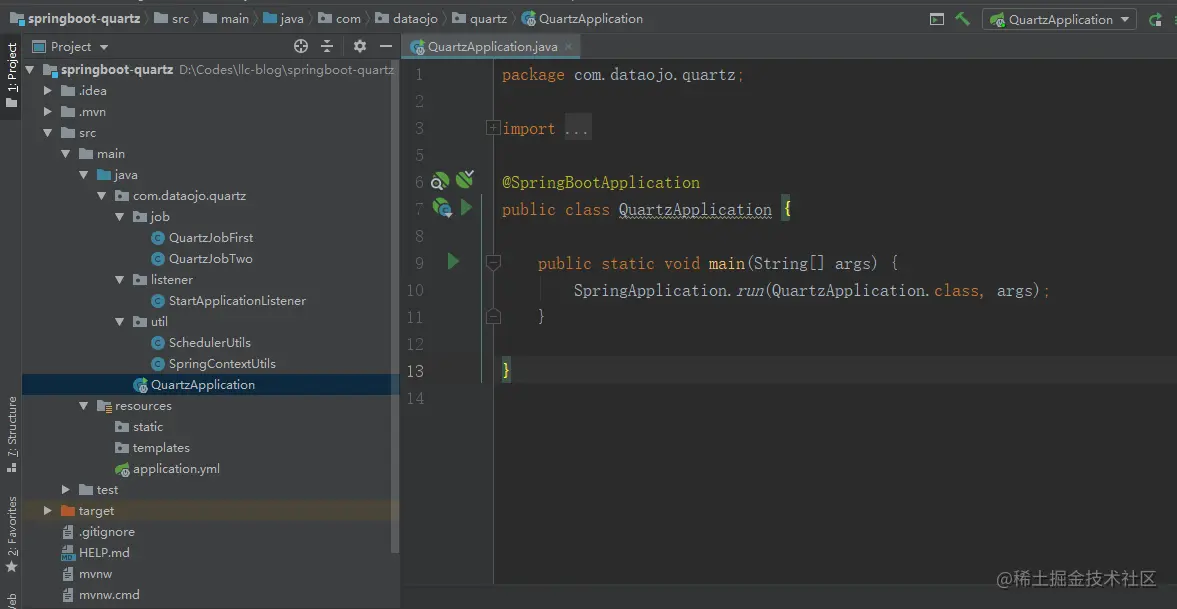The height and width of the screenshot is (609, 1177).
Task: Open the QuartzApplication run configuration dropdown
Action: coord(1059,20)
